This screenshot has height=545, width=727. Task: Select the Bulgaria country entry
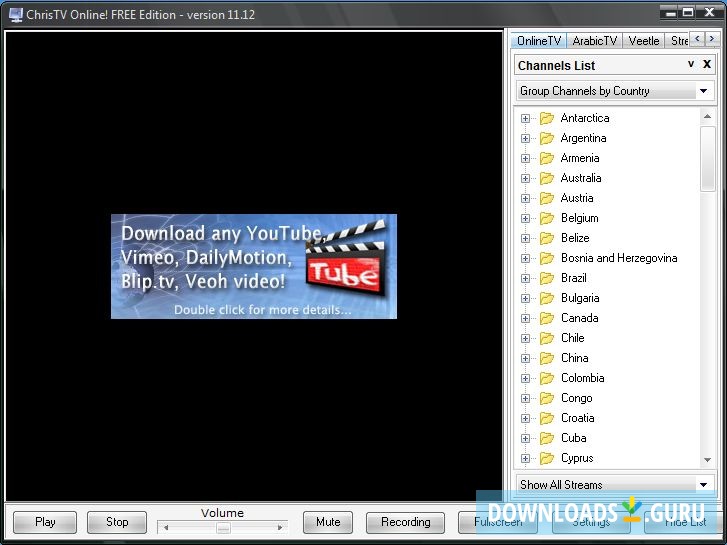[x=580, y=298]
